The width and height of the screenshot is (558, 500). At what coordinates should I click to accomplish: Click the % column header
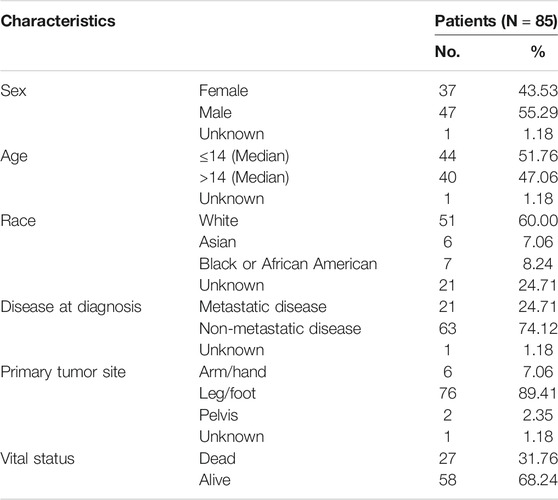coord(538,52)
